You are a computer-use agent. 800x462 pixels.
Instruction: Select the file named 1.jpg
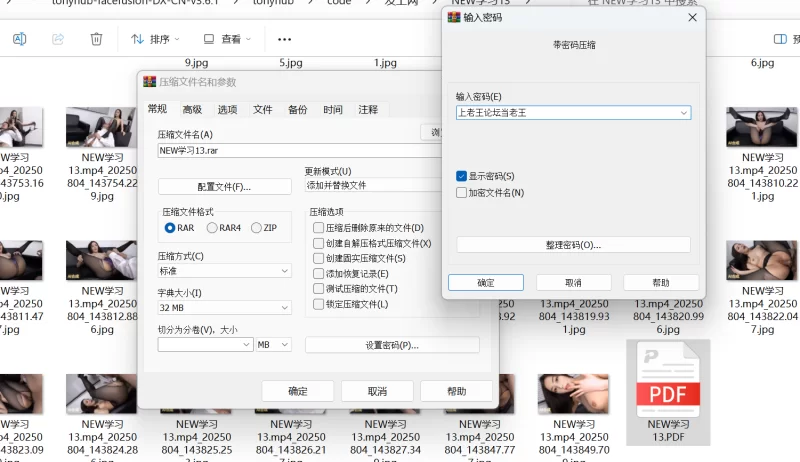[x=385, y=63]
